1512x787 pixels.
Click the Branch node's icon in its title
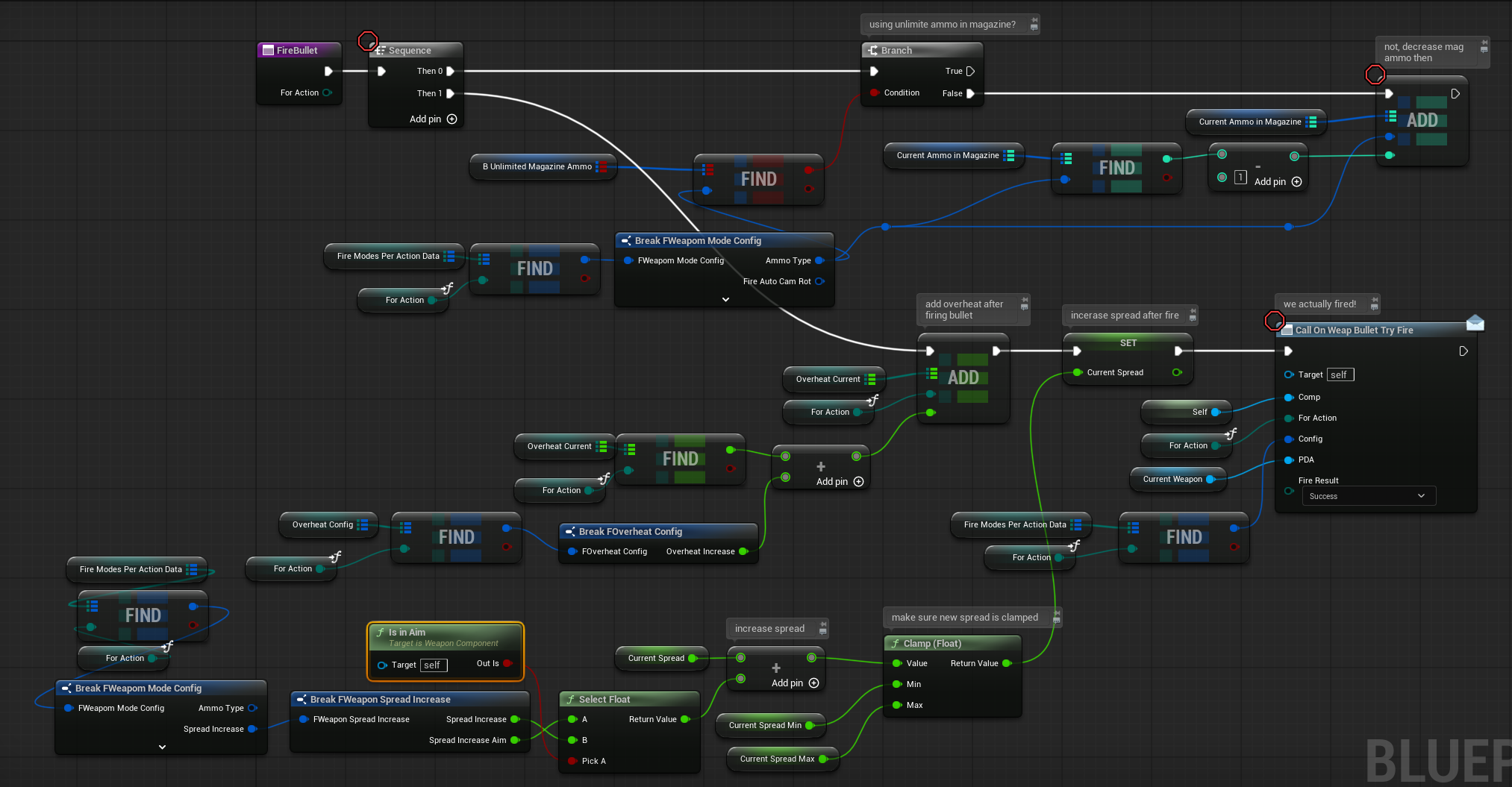[872, 51]
